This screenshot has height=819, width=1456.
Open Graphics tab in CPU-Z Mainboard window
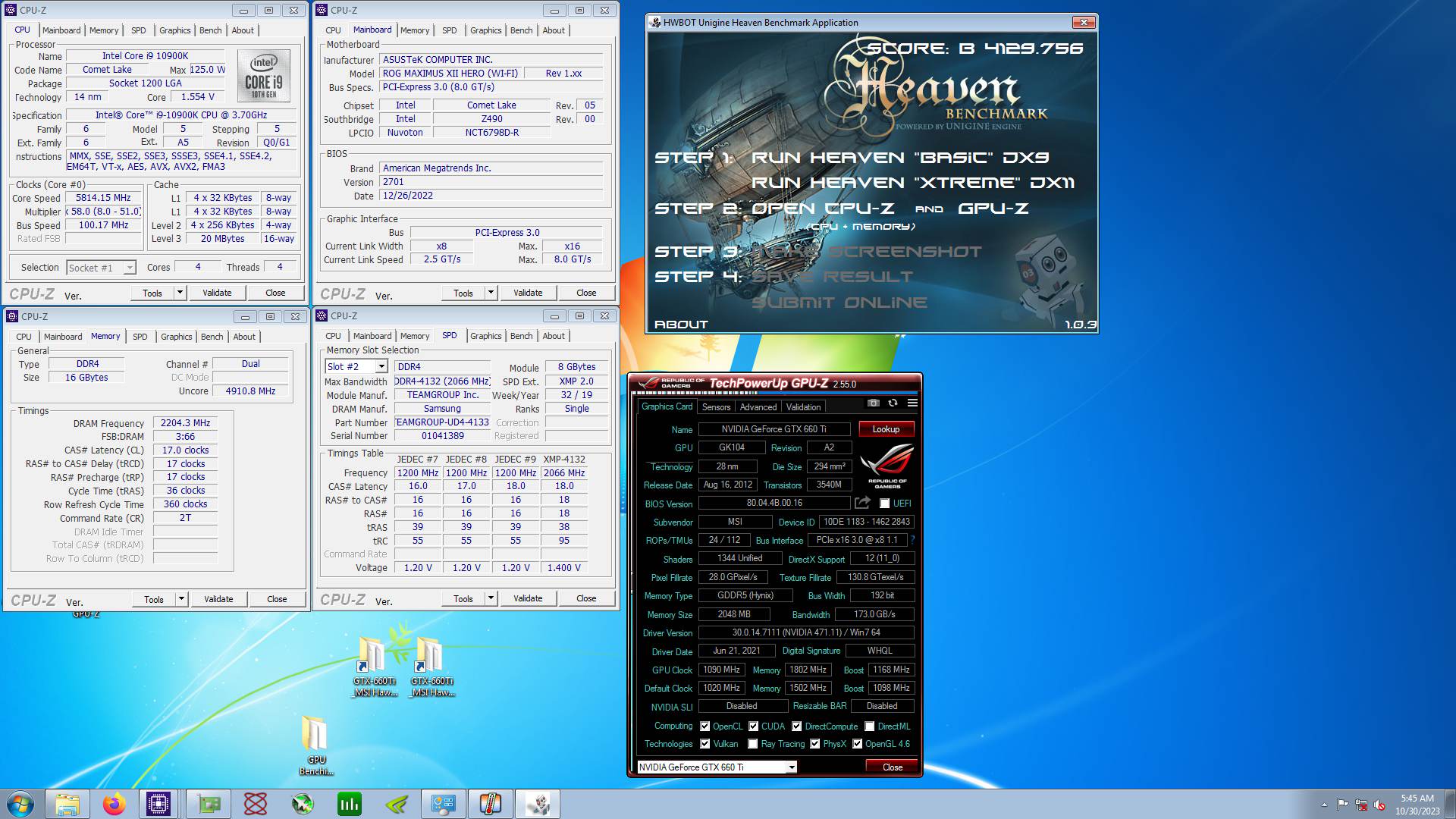[485, 30]
